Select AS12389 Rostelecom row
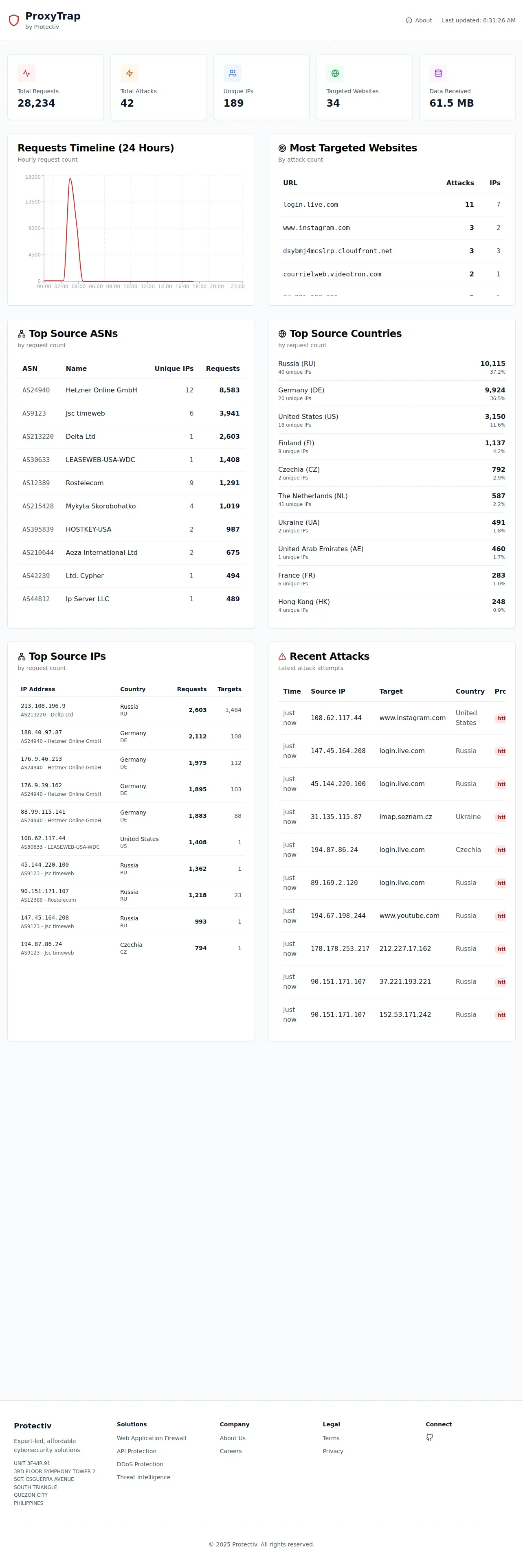523x1568 pixels. (x=131, y=483)
